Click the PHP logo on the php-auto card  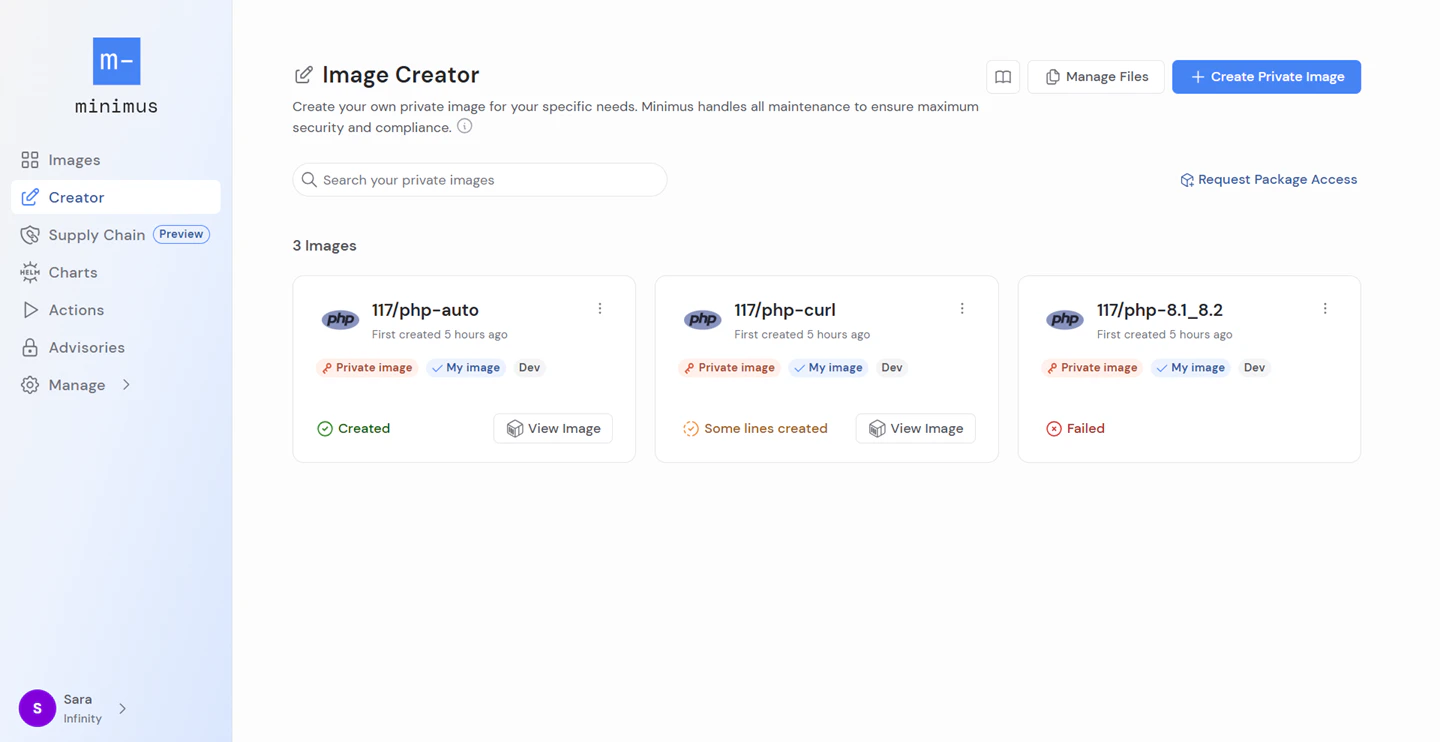point(340,318)
